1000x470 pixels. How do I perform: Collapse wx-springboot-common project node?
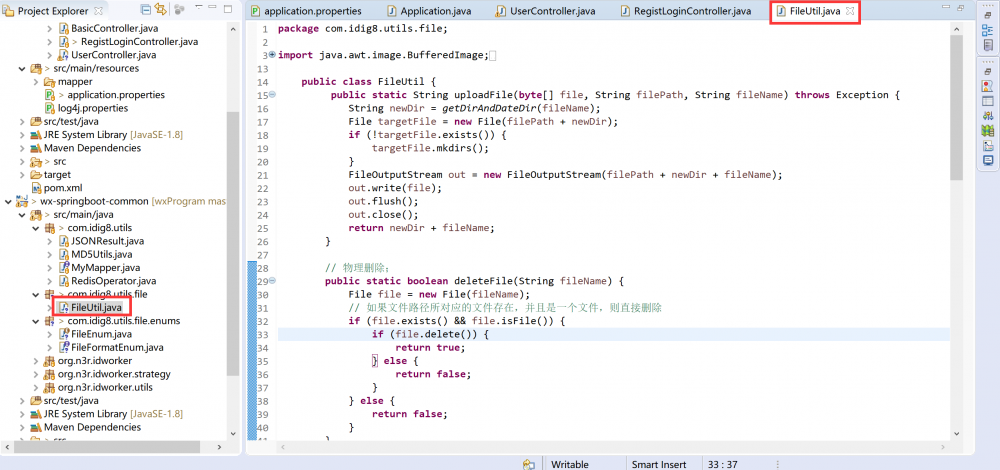coord(8,201)
